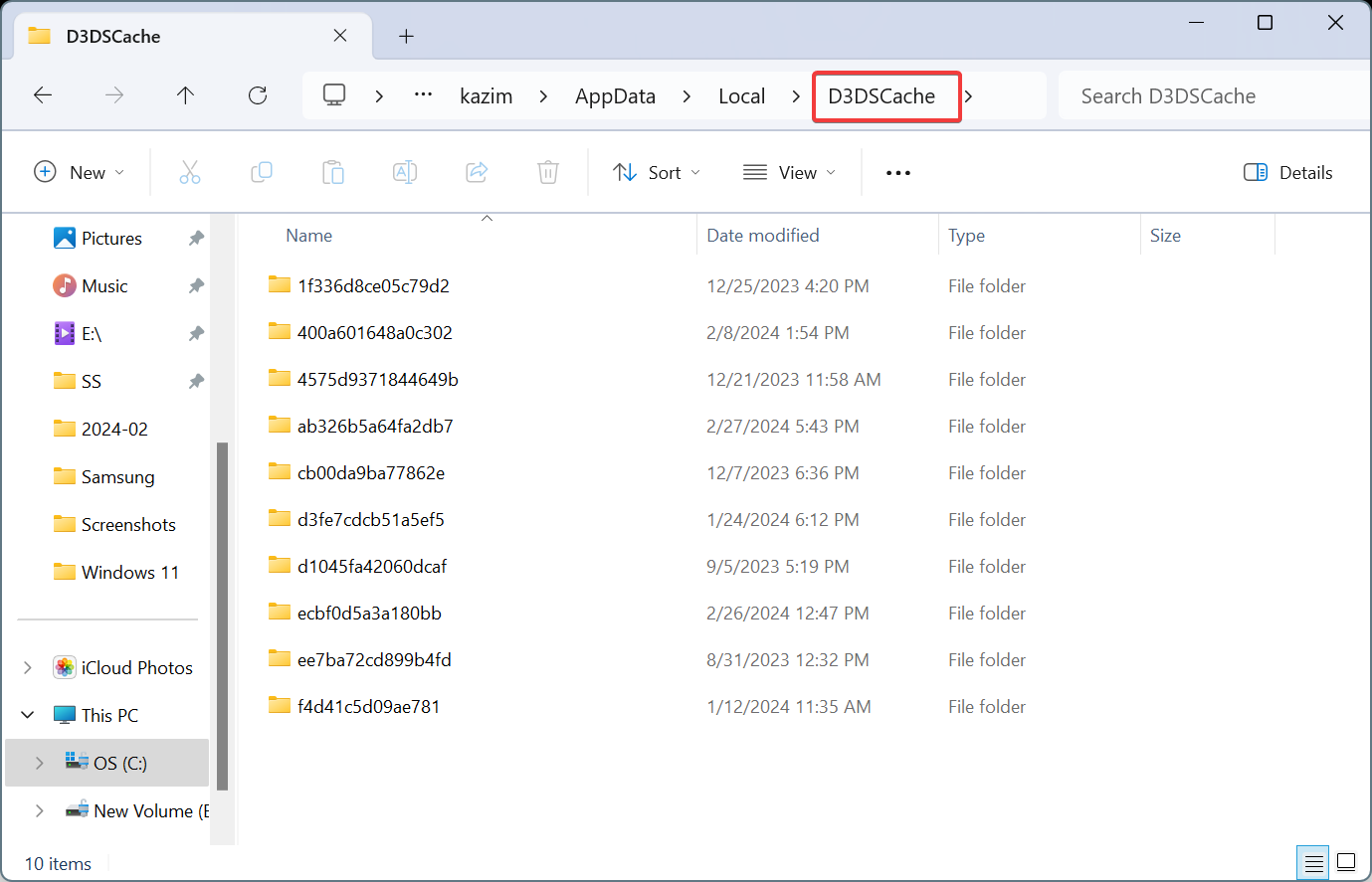Open the New item menu button
This screenshot has width=1372, height=882.
click(x=80, y=172)
